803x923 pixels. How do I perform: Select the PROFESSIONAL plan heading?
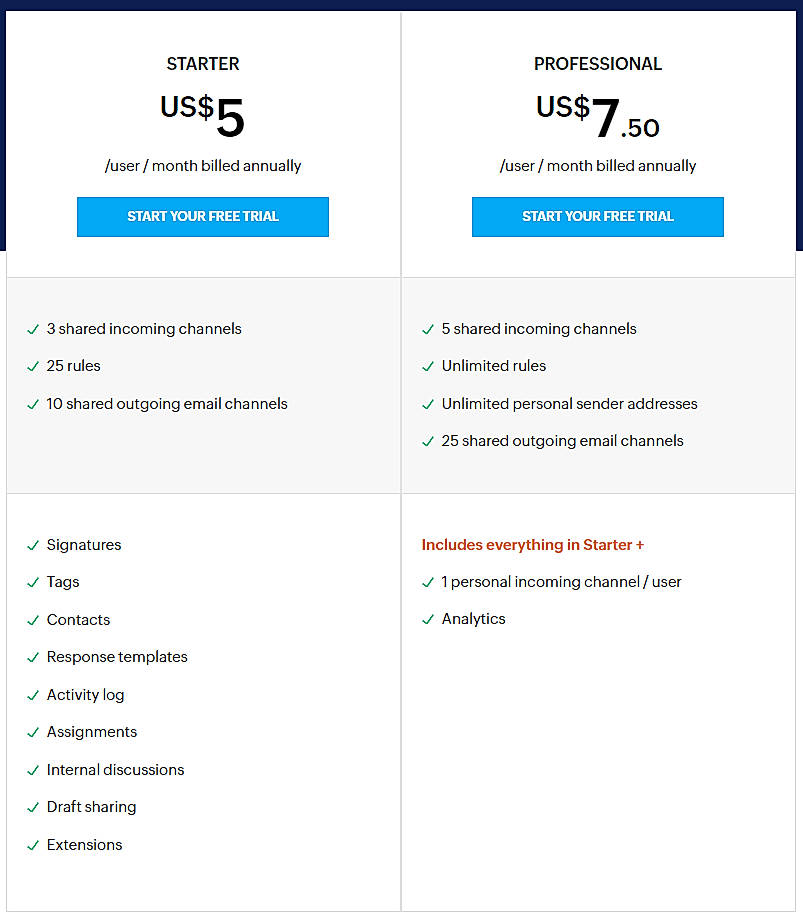(x=597, y=63)
